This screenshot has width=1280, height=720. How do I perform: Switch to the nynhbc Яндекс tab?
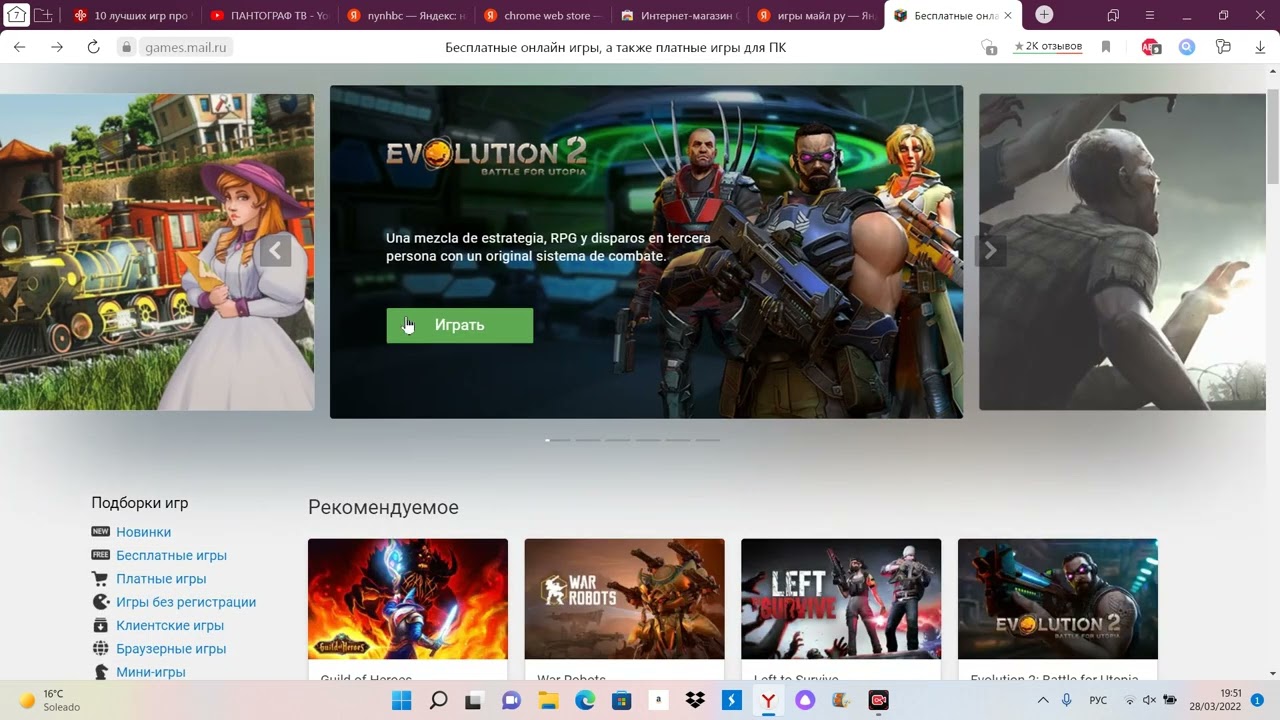pyautogui.click(x=405, y=16)
